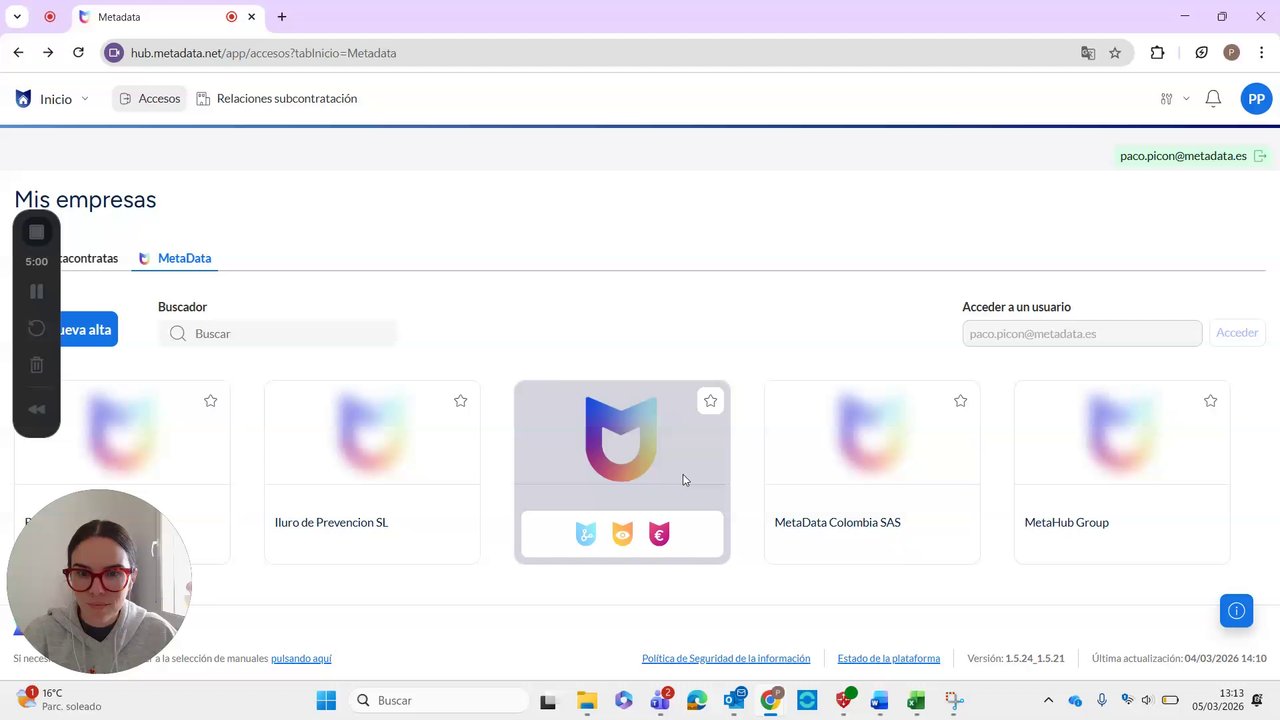This screenshot has width=1280, height=720.
Task: Open the Accesos menu item
Action: pyautogui.click(x=149, y=98)
